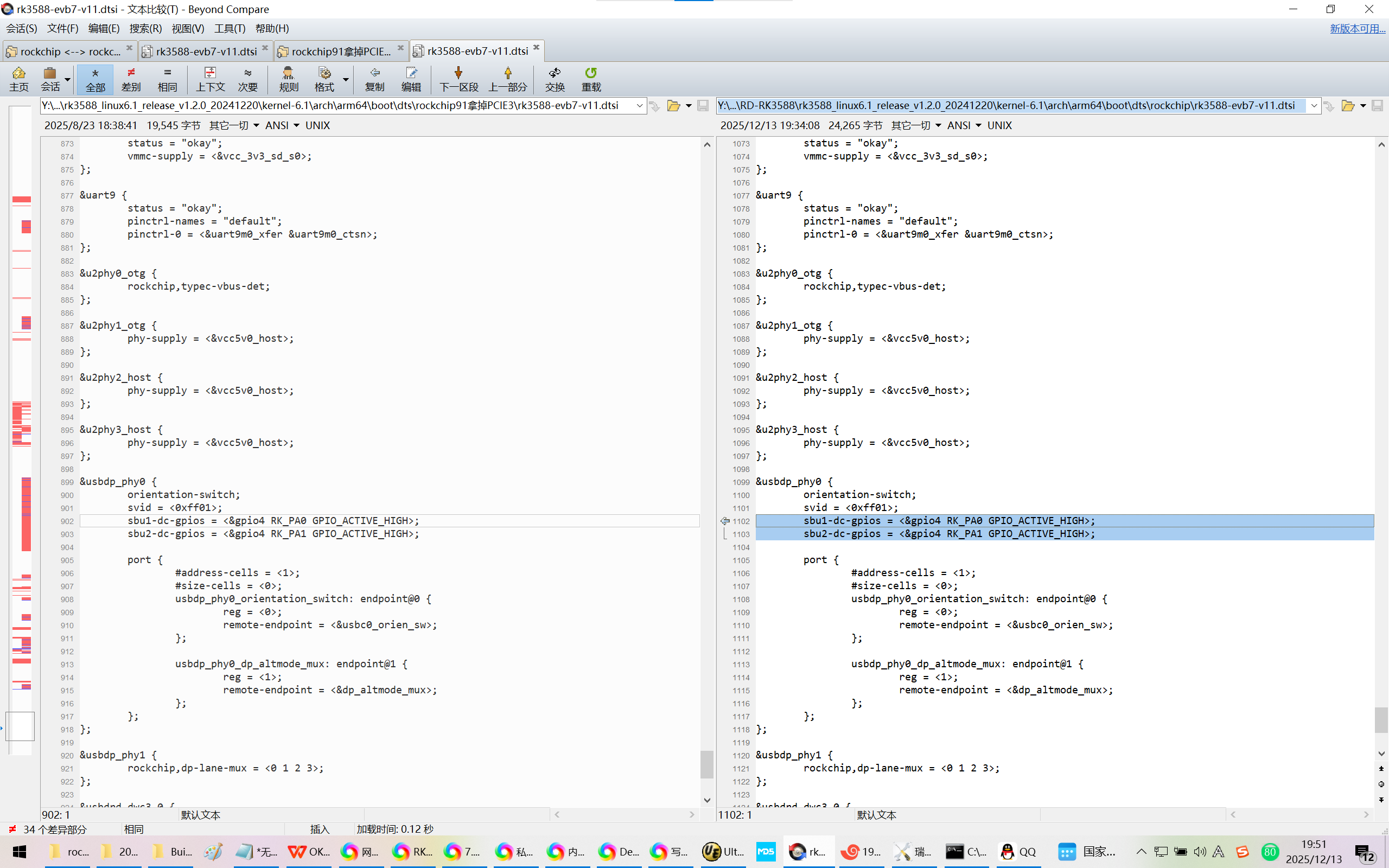This screenshot has width=1389, height=868.
Task: Jump to next difference section (下一区段)
Action: 458,79
